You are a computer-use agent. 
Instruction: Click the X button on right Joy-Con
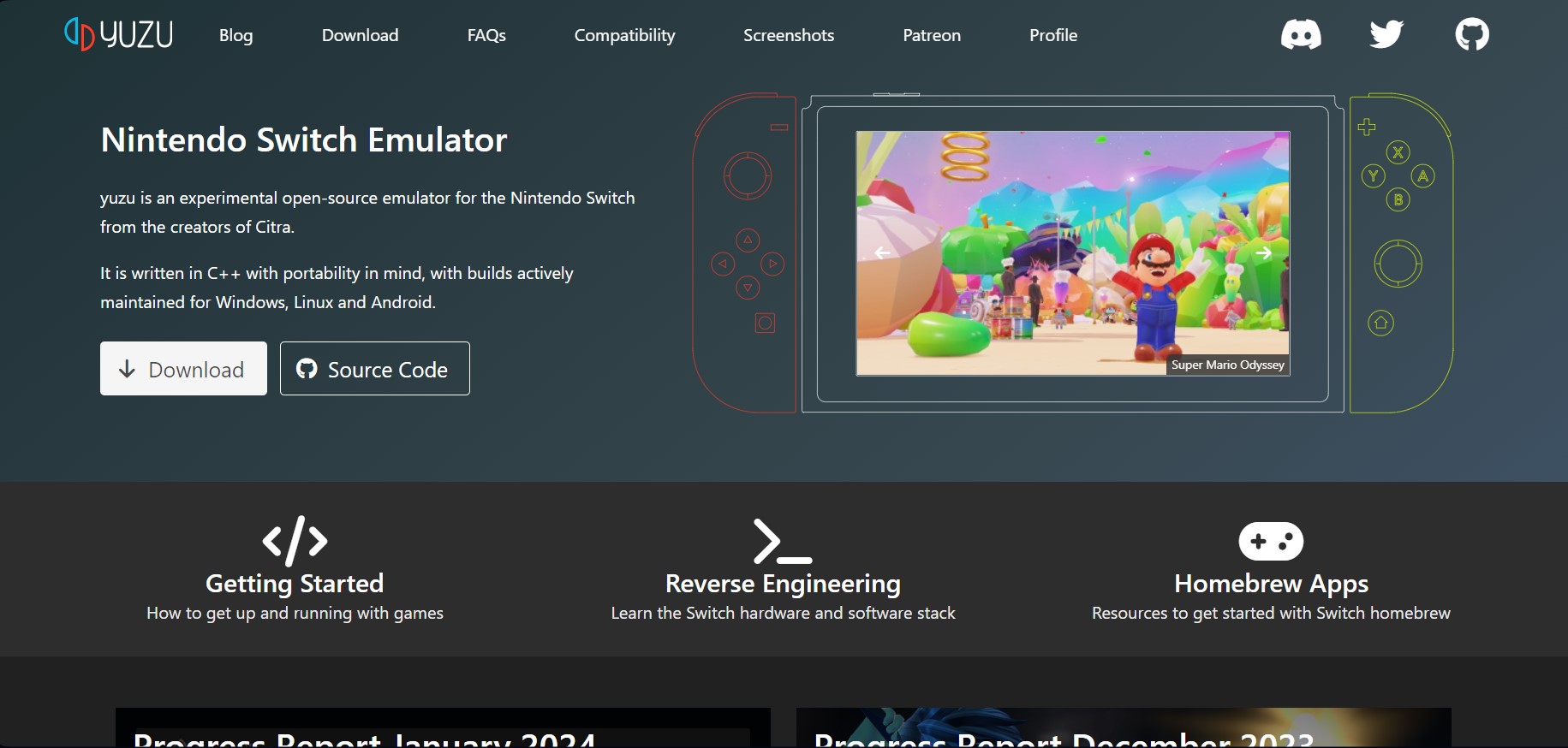pyautogui.click(x=1398, y=152)
